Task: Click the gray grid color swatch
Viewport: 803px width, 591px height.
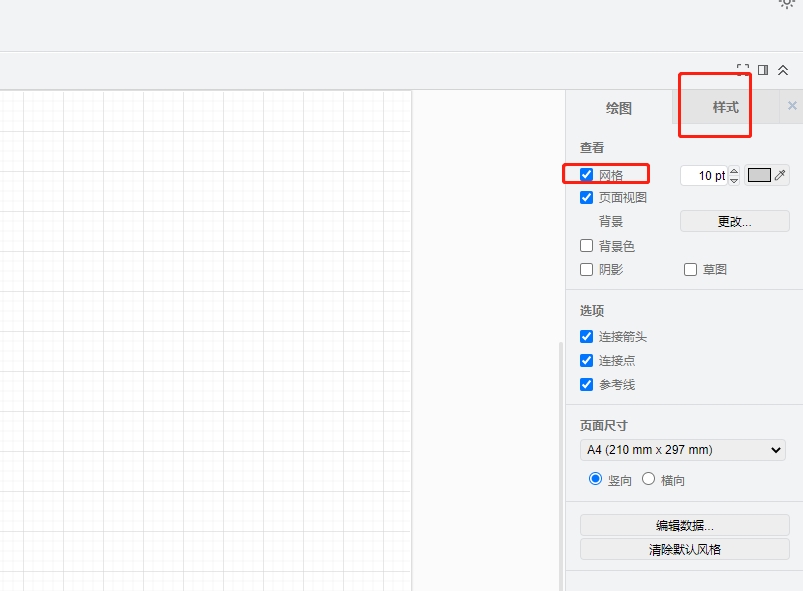Action: pos(759,175)
